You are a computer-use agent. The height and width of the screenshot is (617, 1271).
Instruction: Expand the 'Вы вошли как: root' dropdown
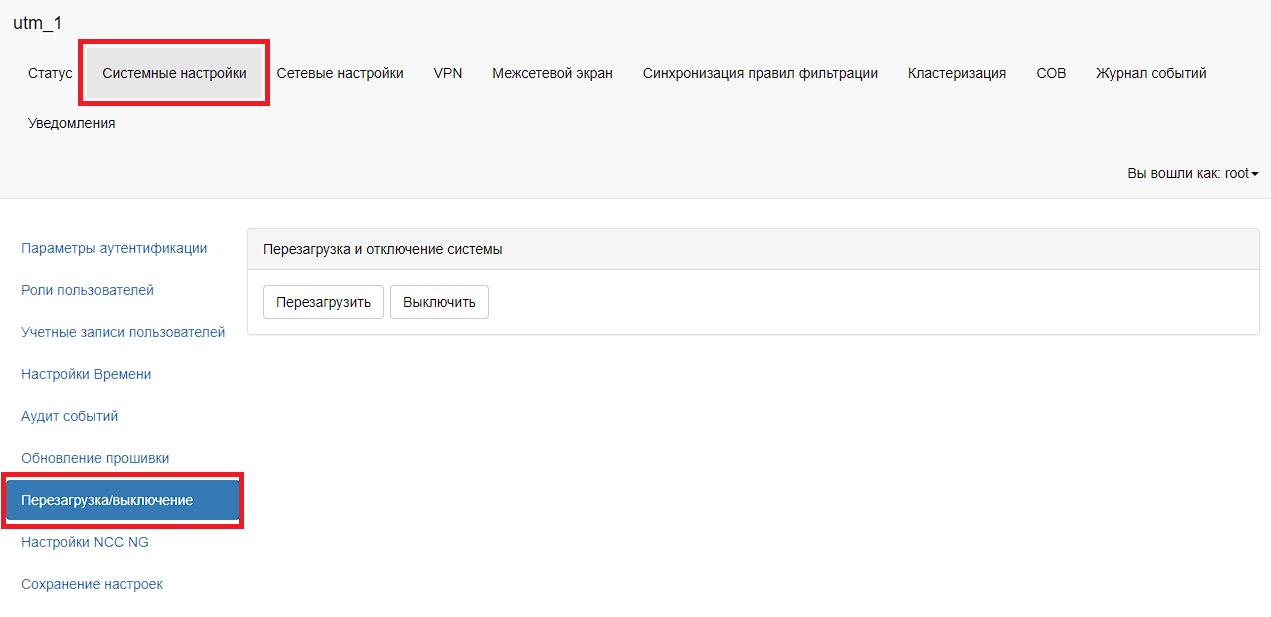pos(1192,173)
